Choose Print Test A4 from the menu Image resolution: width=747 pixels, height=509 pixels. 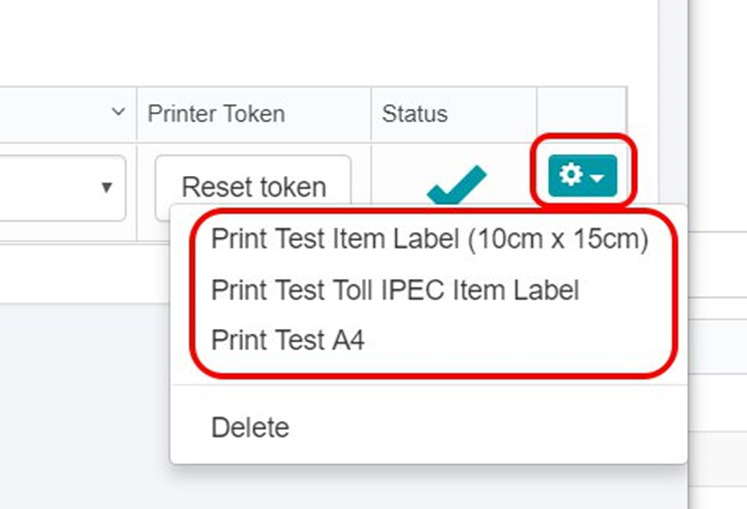click(x=288, y=340)
